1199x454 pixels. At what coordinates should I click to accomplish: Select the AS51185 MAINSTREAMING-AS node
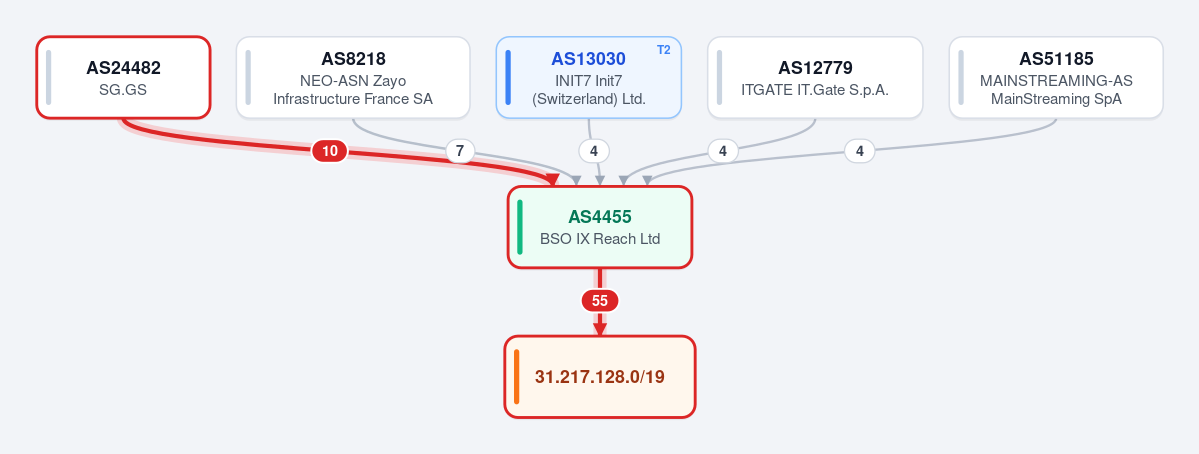pos(1056,78)
